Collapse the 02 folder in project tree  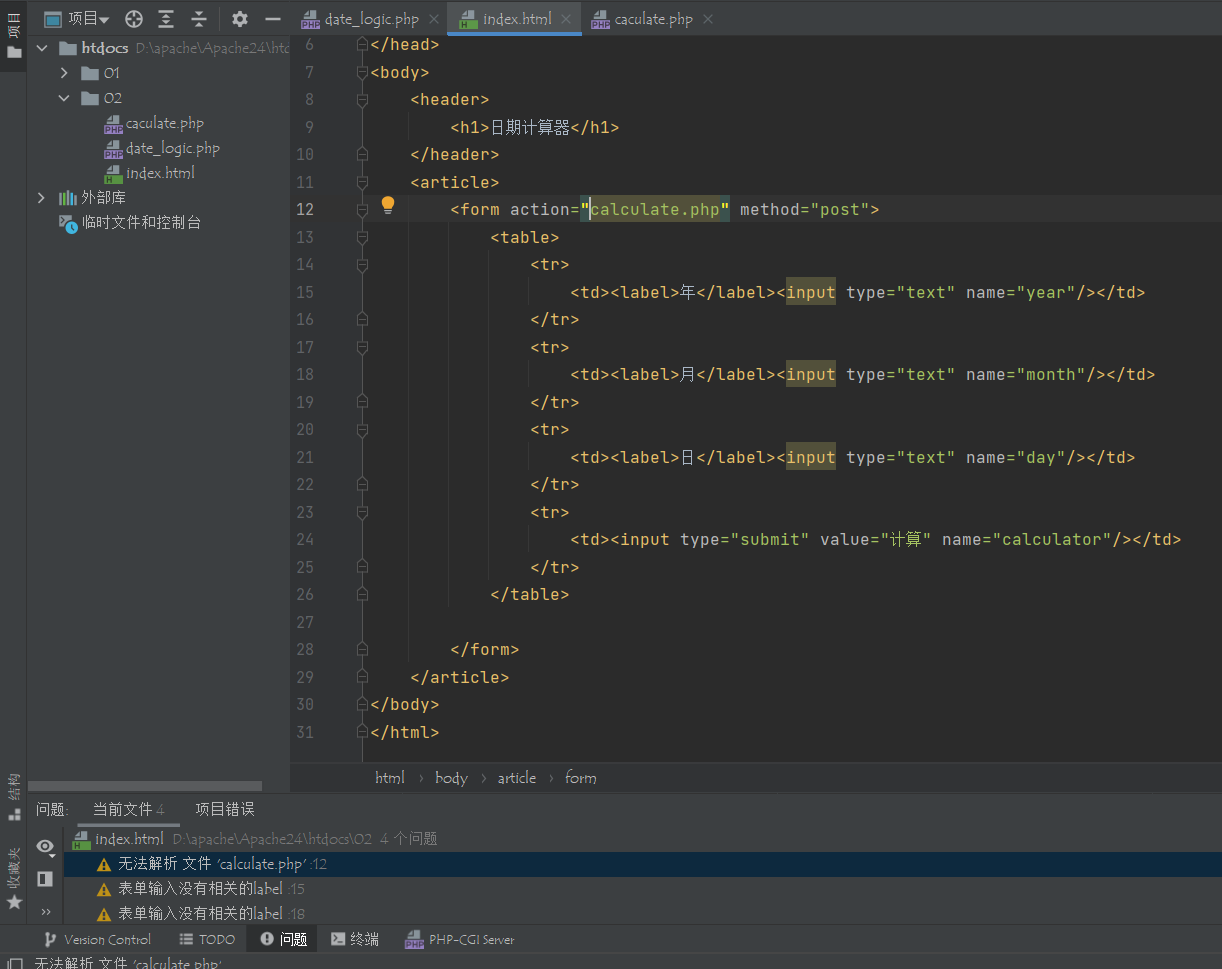click(x=64, y=98)
